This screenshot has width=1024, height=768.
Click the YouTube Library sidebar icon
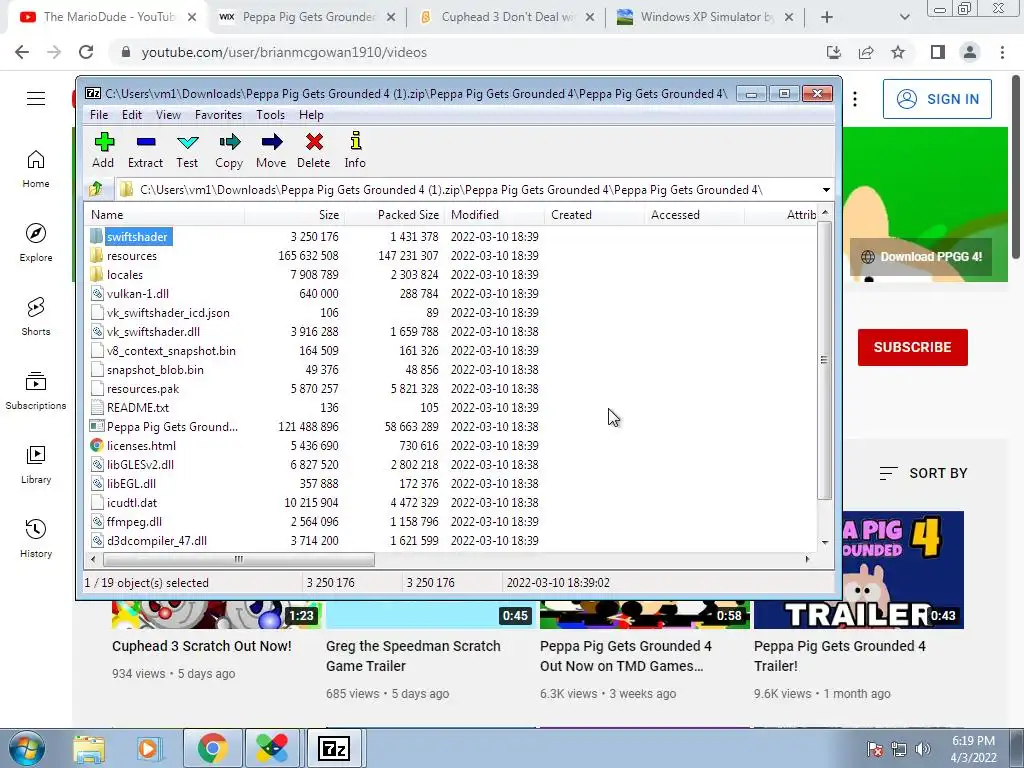(36, 455)
